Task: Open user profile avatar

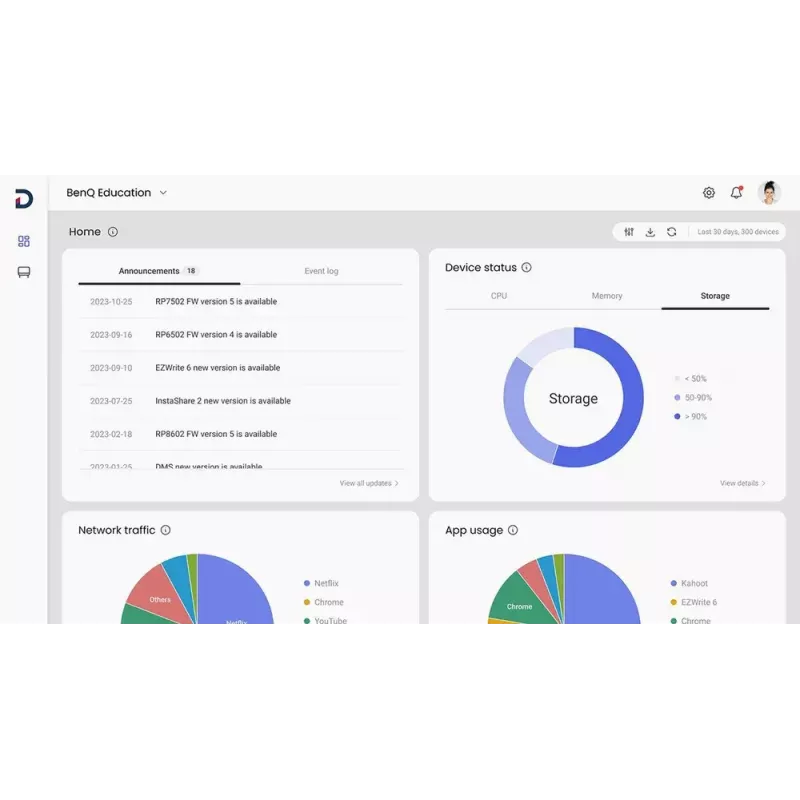Action: point(769,193)
